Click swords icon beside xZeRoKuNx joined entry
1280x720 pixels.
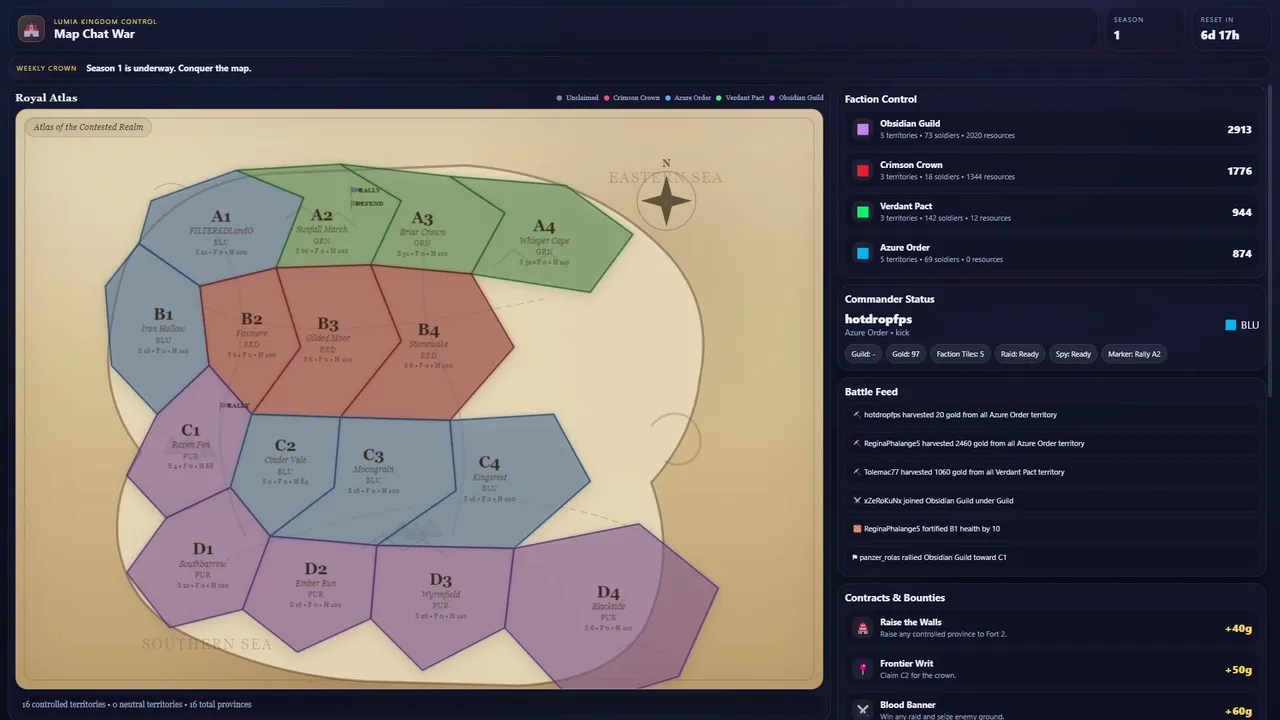(x=857, y=500)
